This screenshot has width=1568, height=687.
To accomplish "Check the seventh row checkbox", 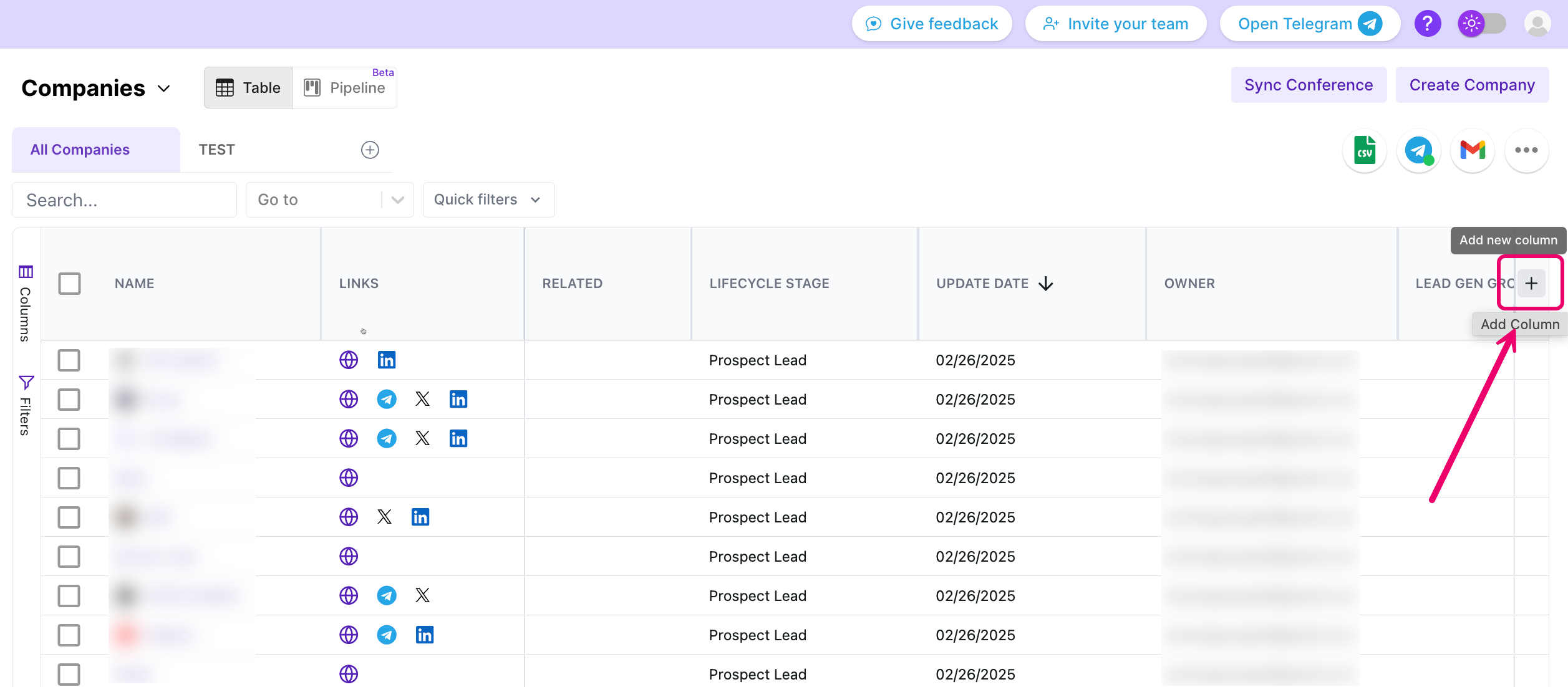I will [x=69, y=595].
